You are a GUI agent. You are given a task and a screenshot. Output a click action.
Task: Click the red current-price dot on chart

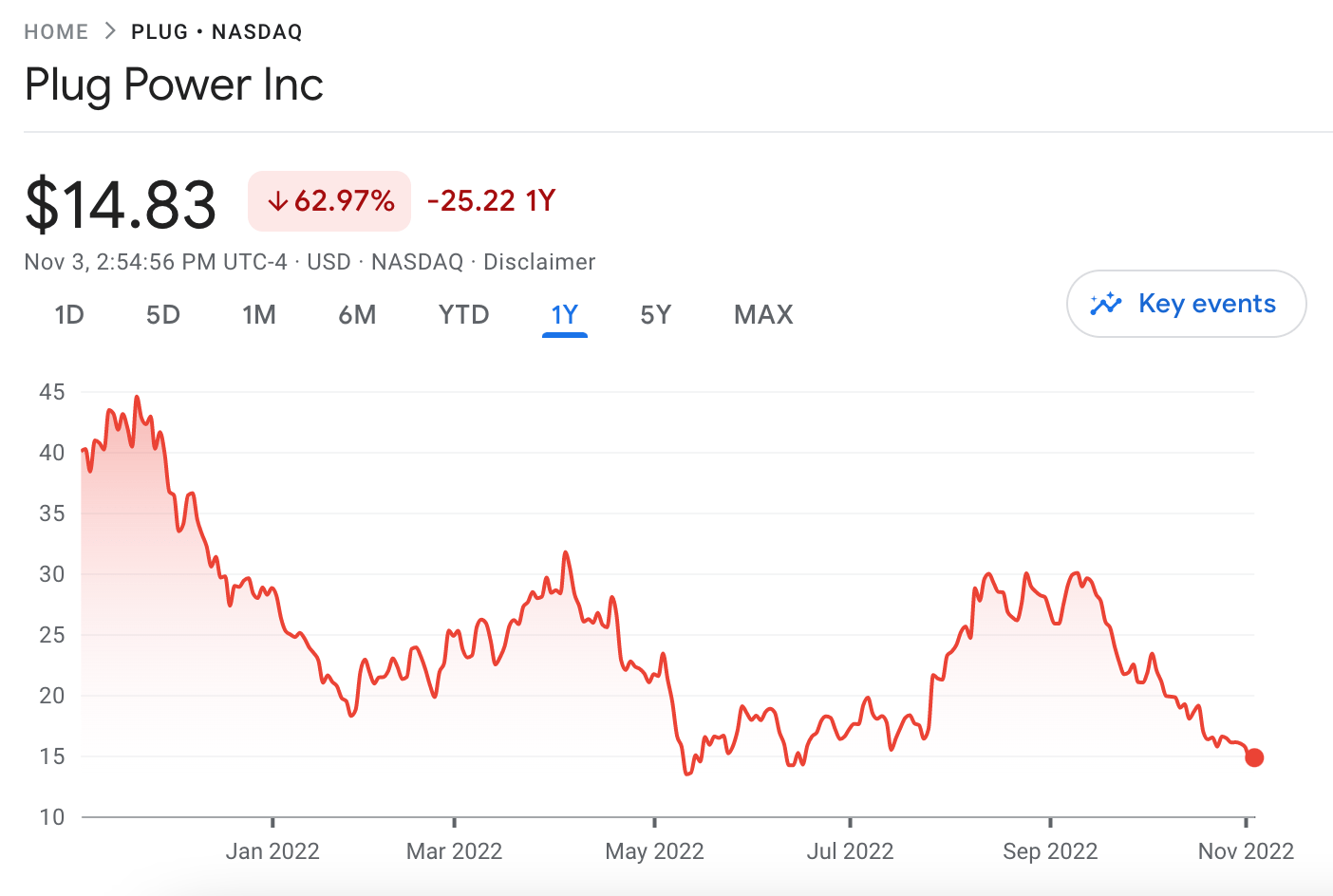point(1254,757)
